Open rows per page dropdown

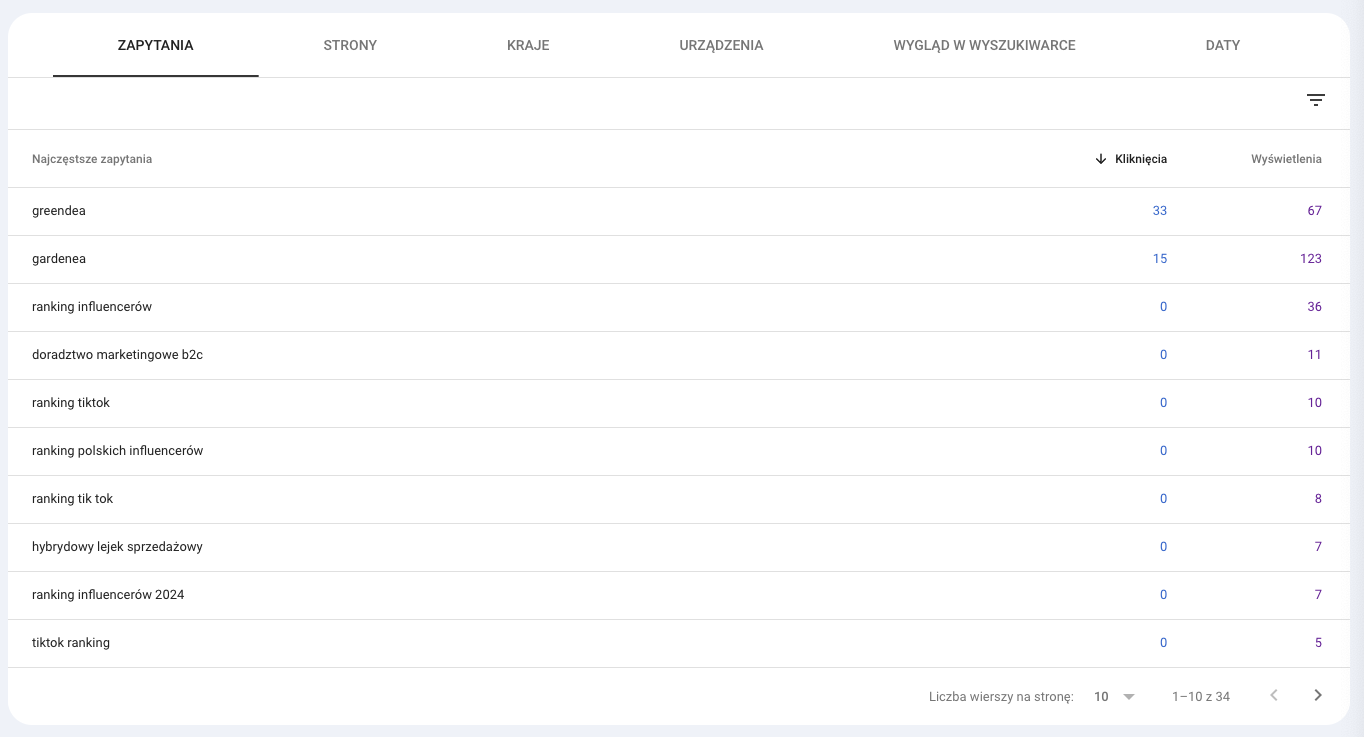pos(1114,696)
